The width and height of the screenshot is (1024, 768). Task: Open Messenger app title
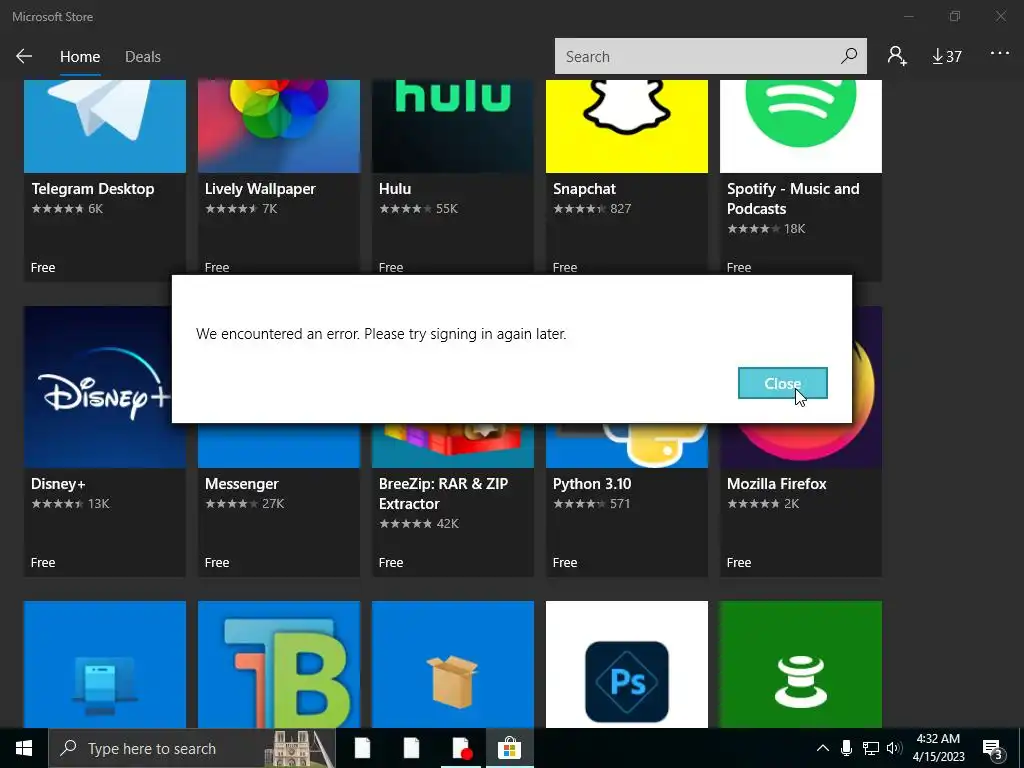pos(242,484)
